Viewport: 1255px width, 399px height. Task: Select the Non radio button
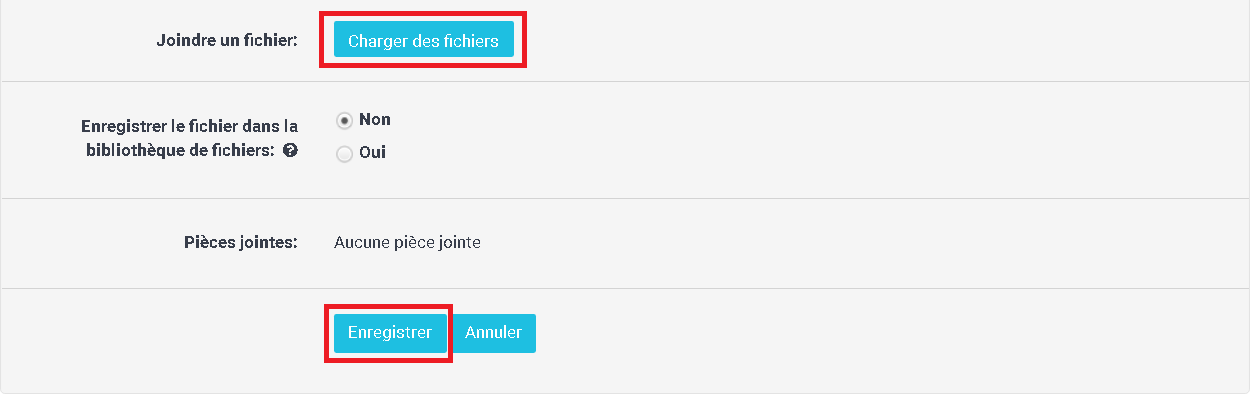tap(345, 120)
